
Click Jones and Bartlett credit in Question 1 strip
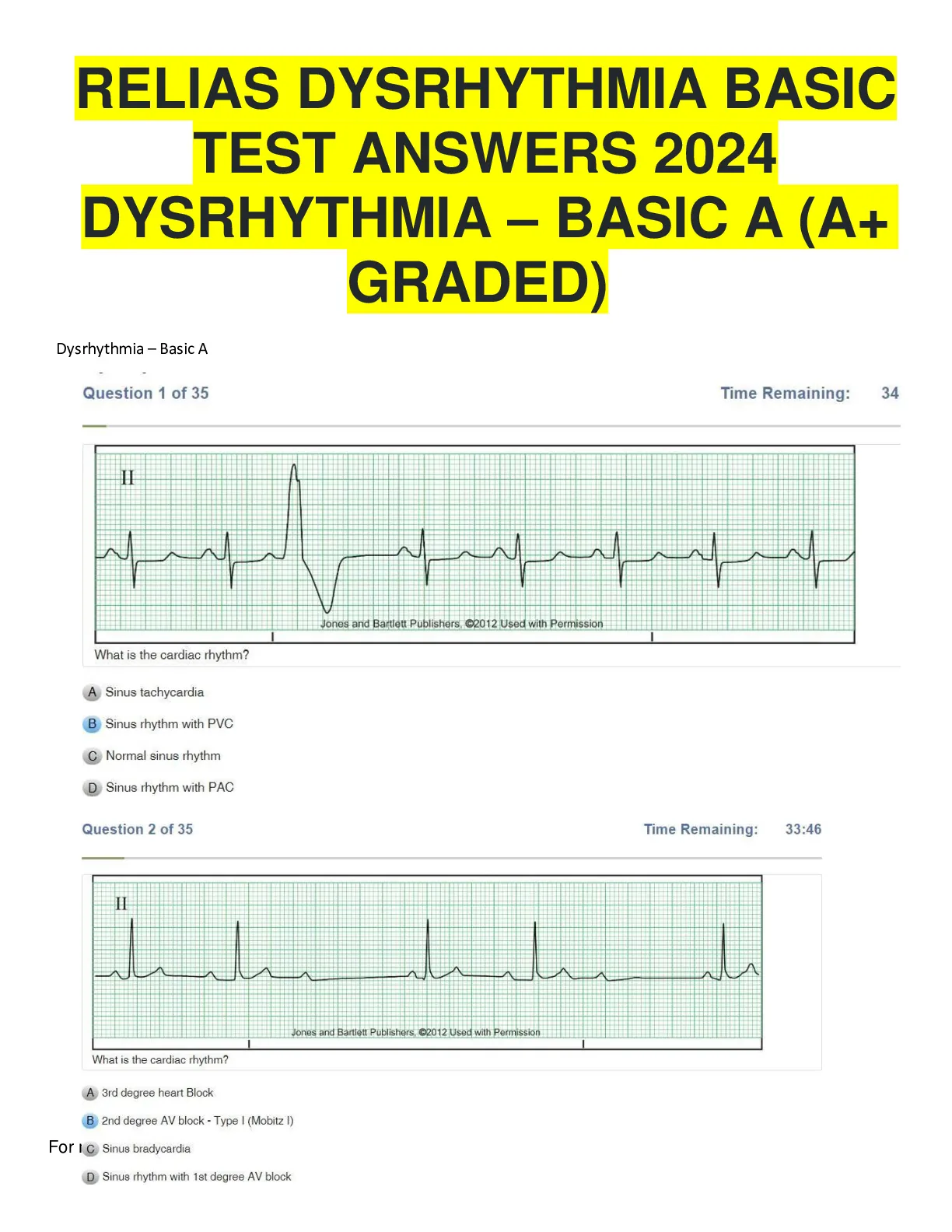click(x=462, y=624)
